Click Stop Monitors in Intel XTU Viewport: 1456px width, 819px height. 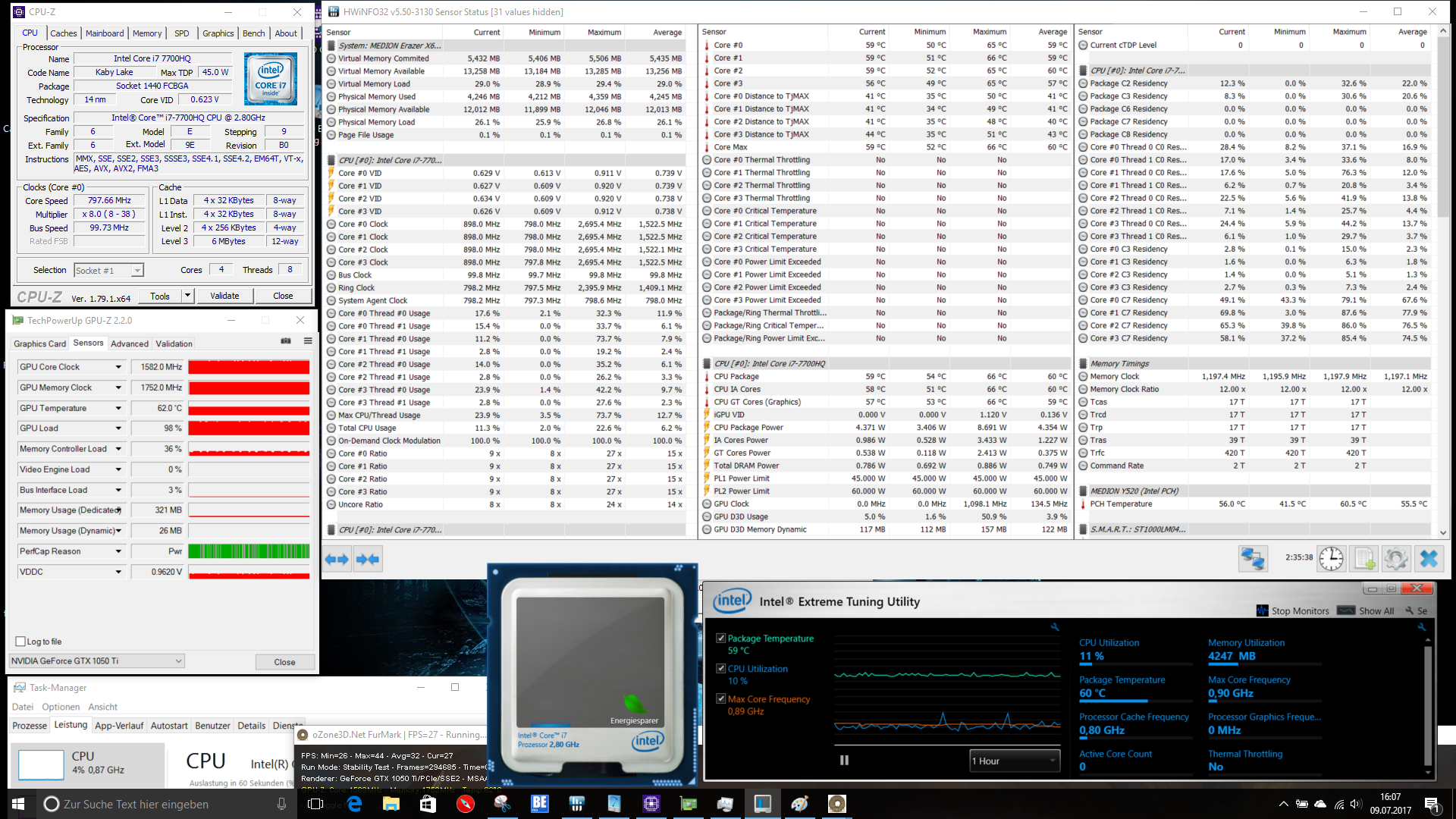point(1292,610)
